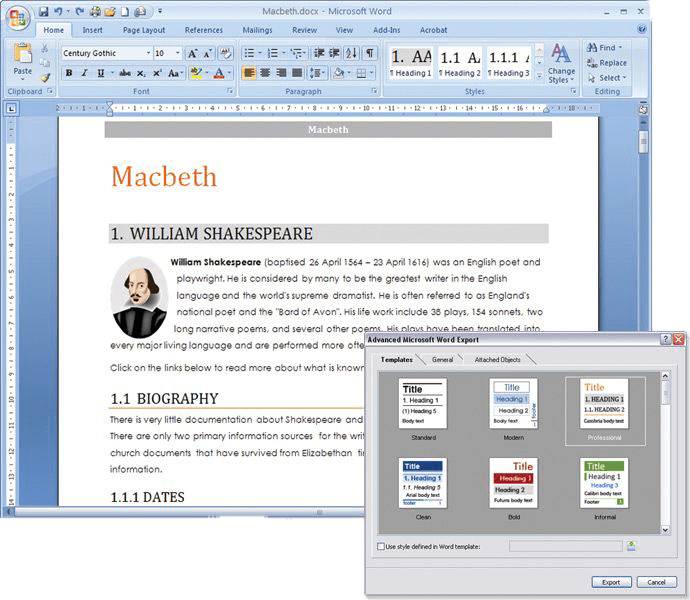Sort the selected text alphabetically
Screen dimensions: 690x600
(351, 53)
